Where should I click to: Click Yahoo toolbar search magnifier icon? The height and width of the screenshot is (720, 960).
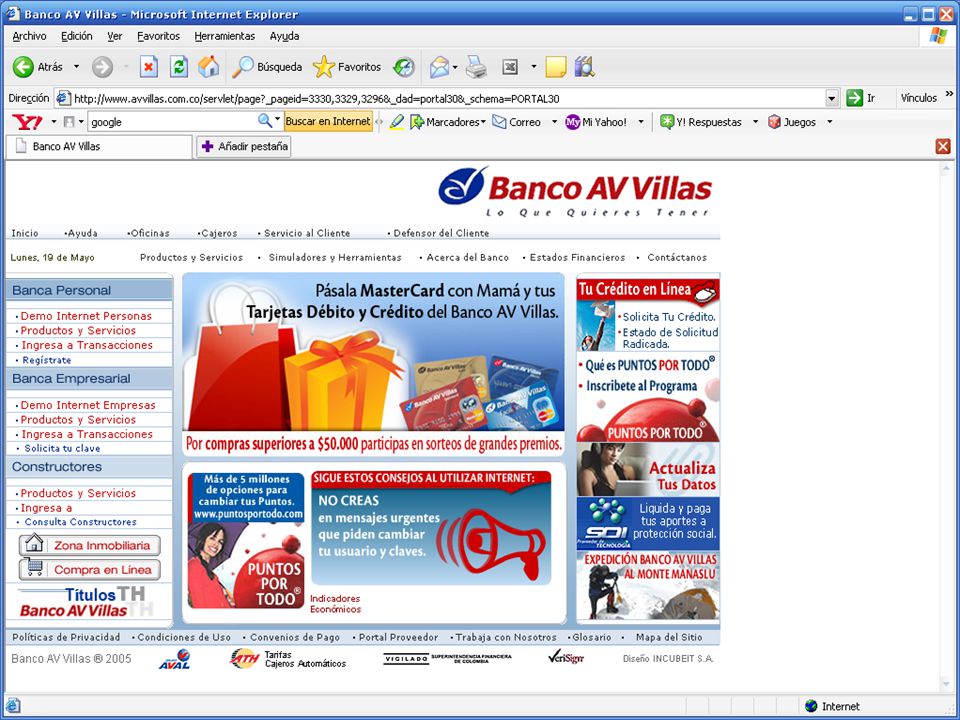click(x=264, y=121)
